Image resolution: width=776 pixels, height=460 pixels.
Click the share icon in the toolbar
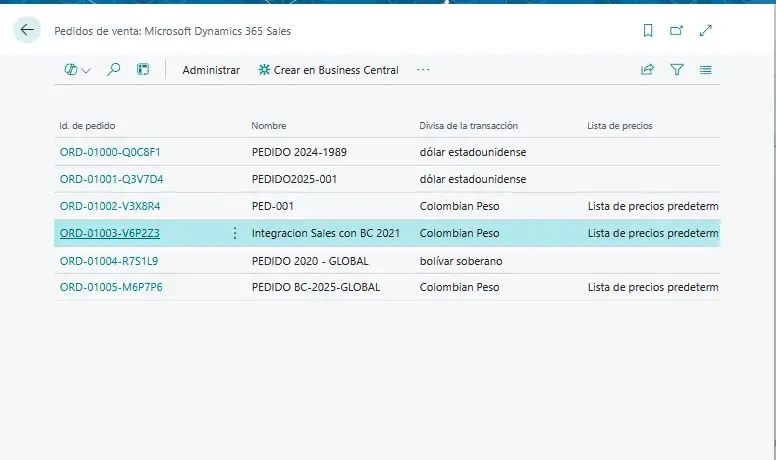coord(647,70)
